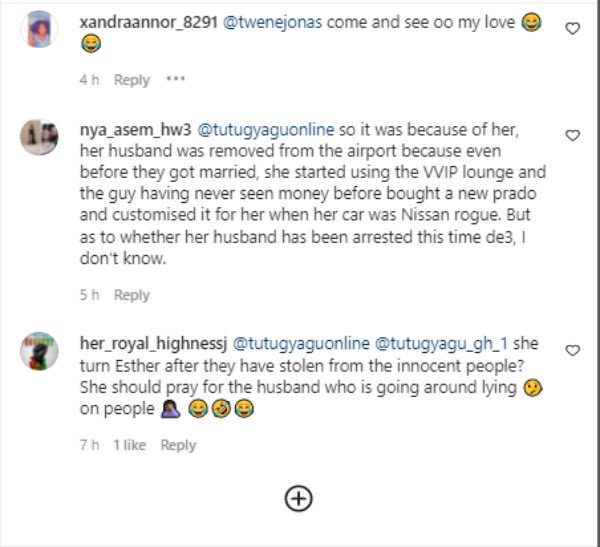This screenshot has width=600, height=547.
Task: Like xandraannor_8291's comment with heart icon
Action: (x=572, y=29)
